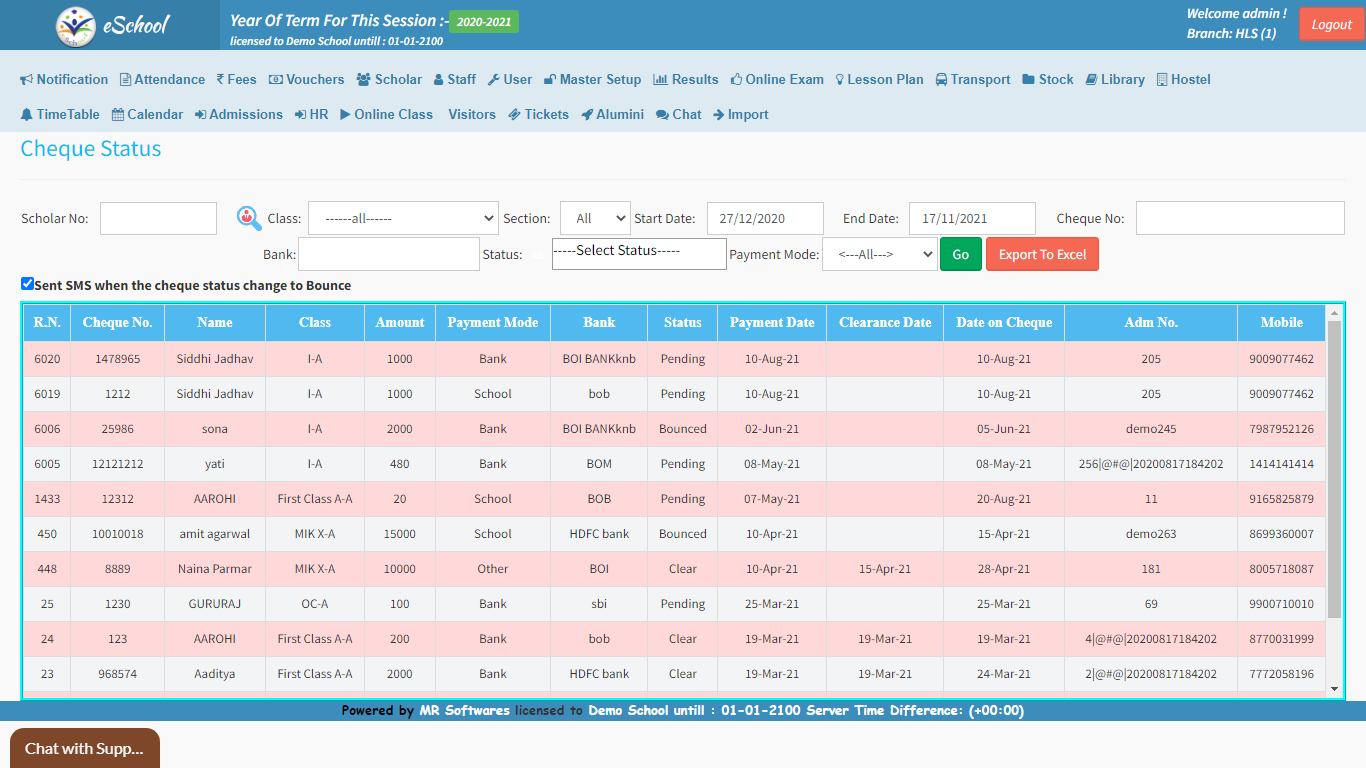Screen dimensions: 1366x768
Task: Click the green Go button
Action: [960, 254]
